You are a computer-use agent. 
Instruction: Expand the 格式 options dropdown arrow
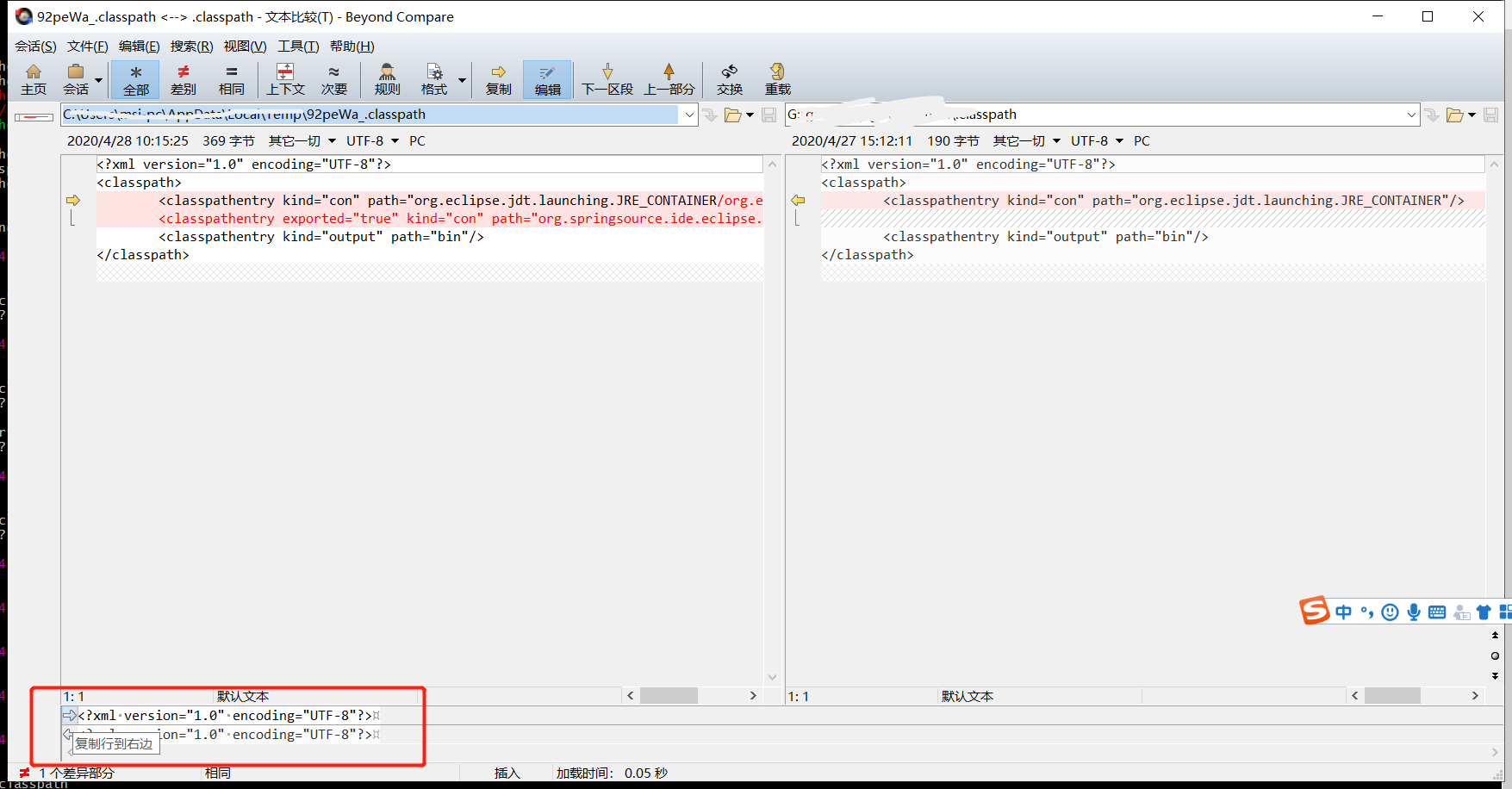[x=461, y=79]
